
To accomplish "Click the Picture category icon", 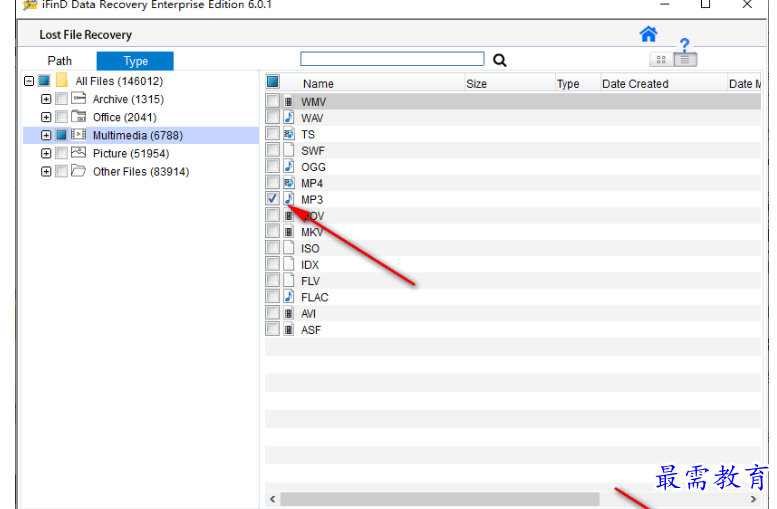I will coord(78,153).
